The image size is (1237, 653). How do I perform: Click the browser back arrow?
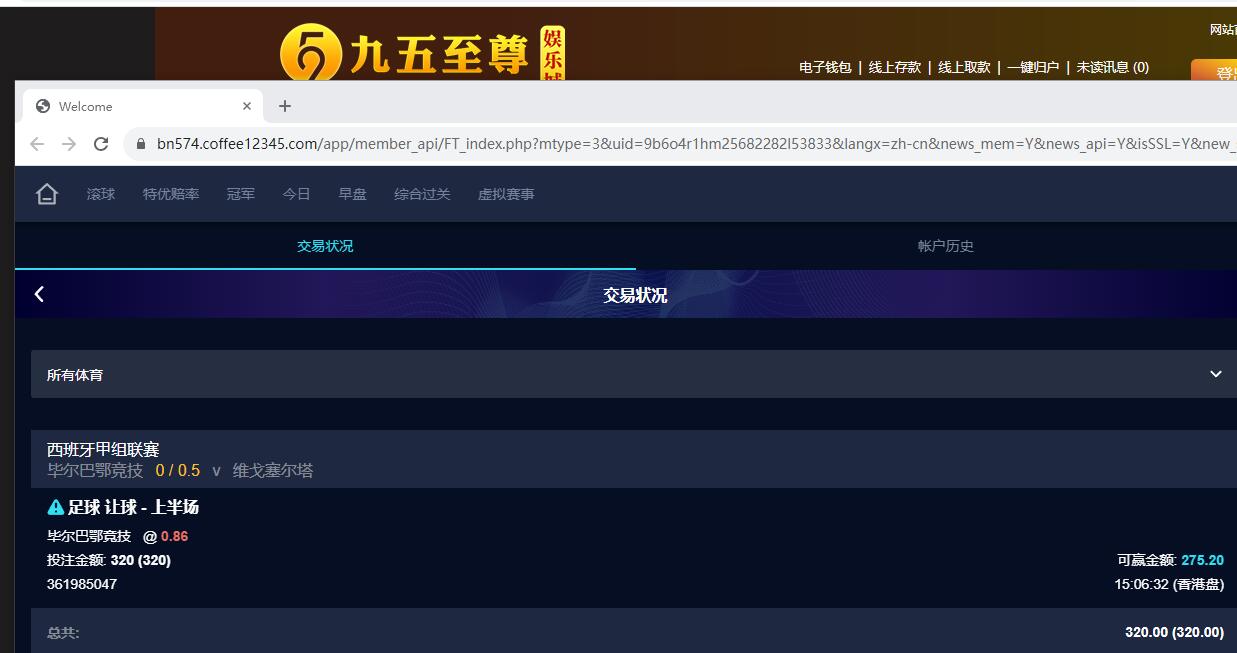37,144
